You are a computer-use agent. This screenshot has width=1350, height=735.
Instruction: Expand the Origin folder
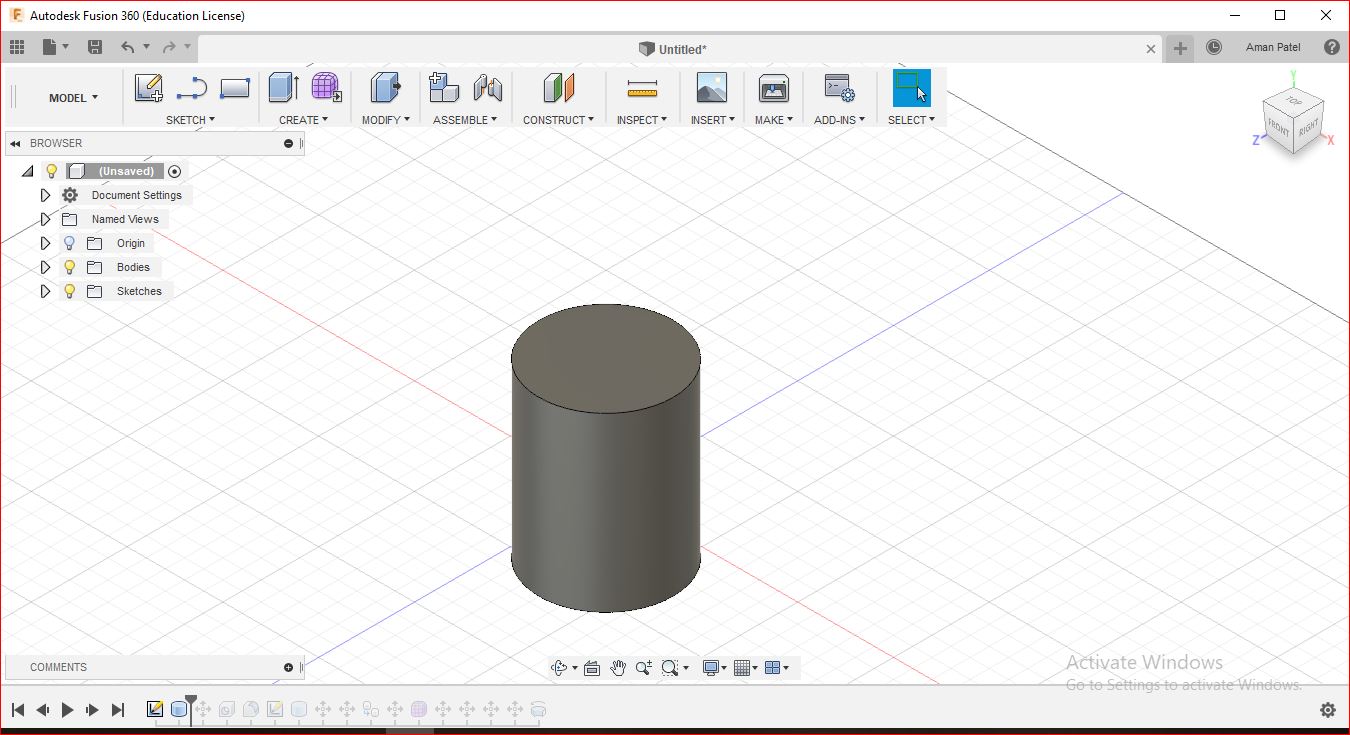pos(44,243)
